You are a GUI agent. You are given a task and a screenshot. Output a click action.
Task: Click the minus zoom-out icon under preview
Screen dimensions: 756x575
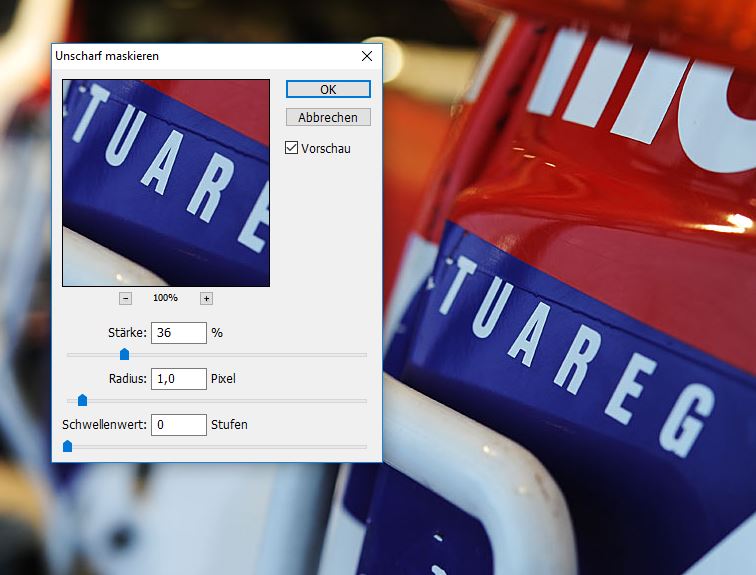tap(125, 298)
